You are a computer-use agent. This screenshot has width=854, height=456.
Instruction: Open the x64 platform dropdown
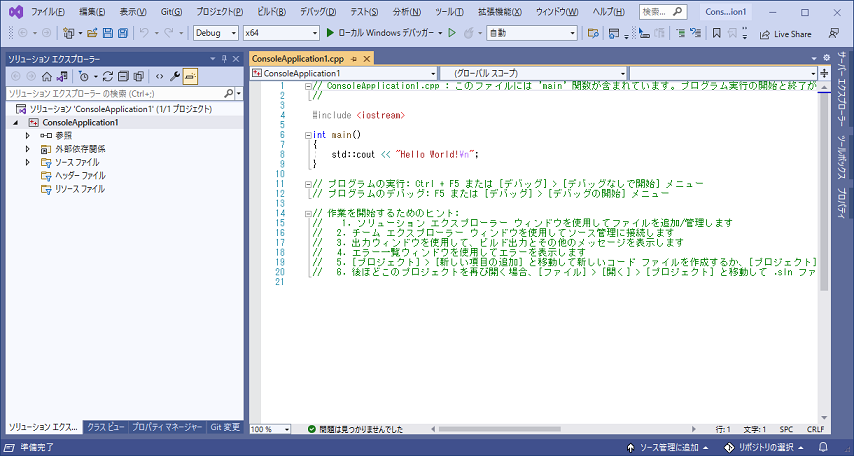coord(281,33)
